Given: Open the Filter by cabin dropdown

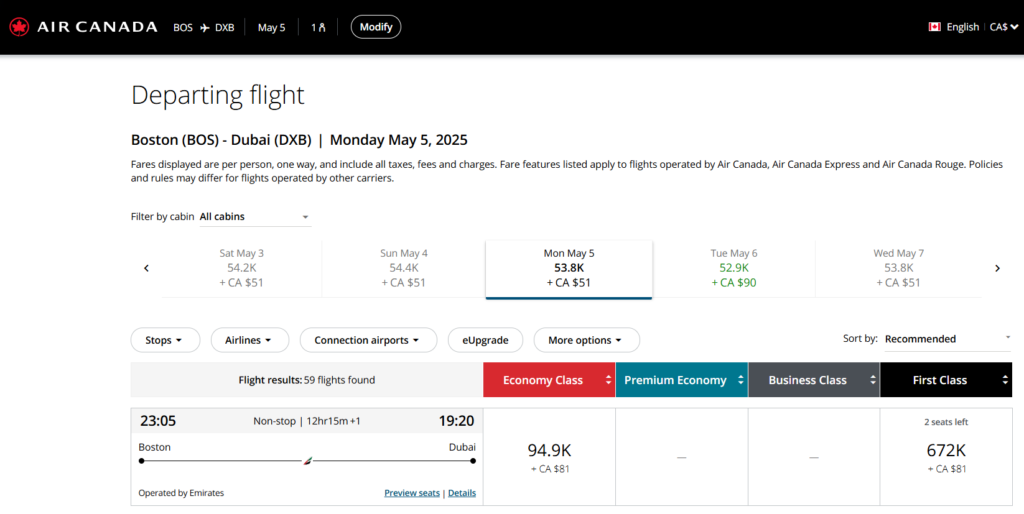Looking at the screenshot, I should (x=255, y=217).
